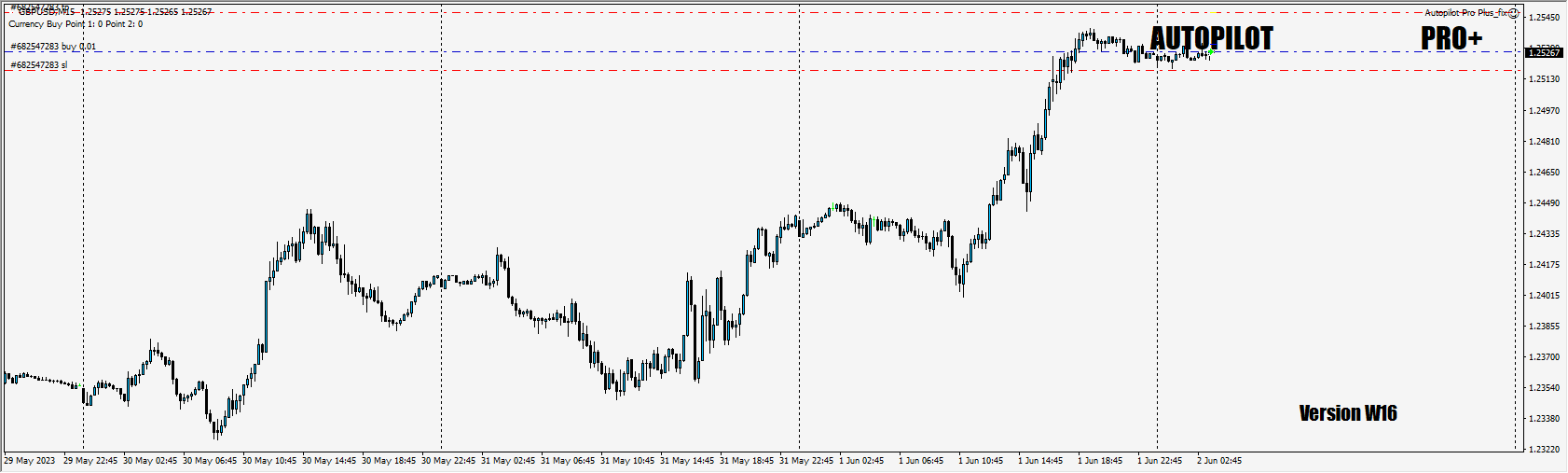Click price scale value 1.23220
Viewport: 1568px width, 473px height.
(1546, 450)
